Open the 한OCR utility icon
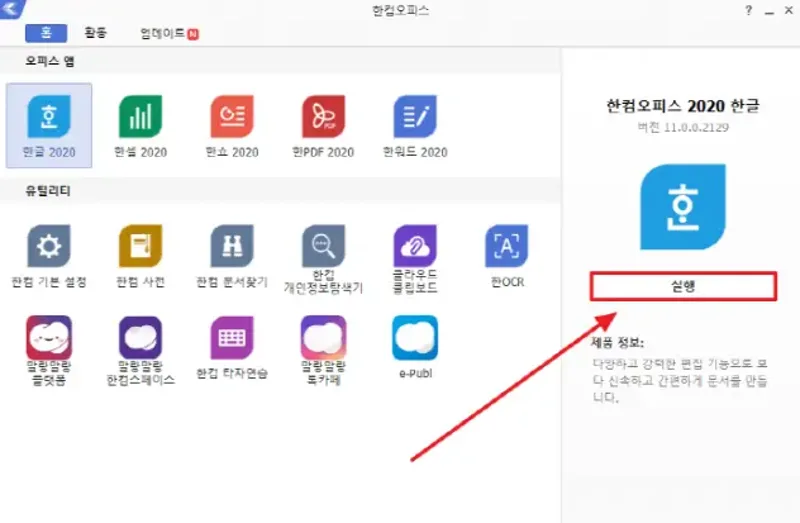Image resolution: width=800 pixels, height=523 pixels. tap(507, 246)
